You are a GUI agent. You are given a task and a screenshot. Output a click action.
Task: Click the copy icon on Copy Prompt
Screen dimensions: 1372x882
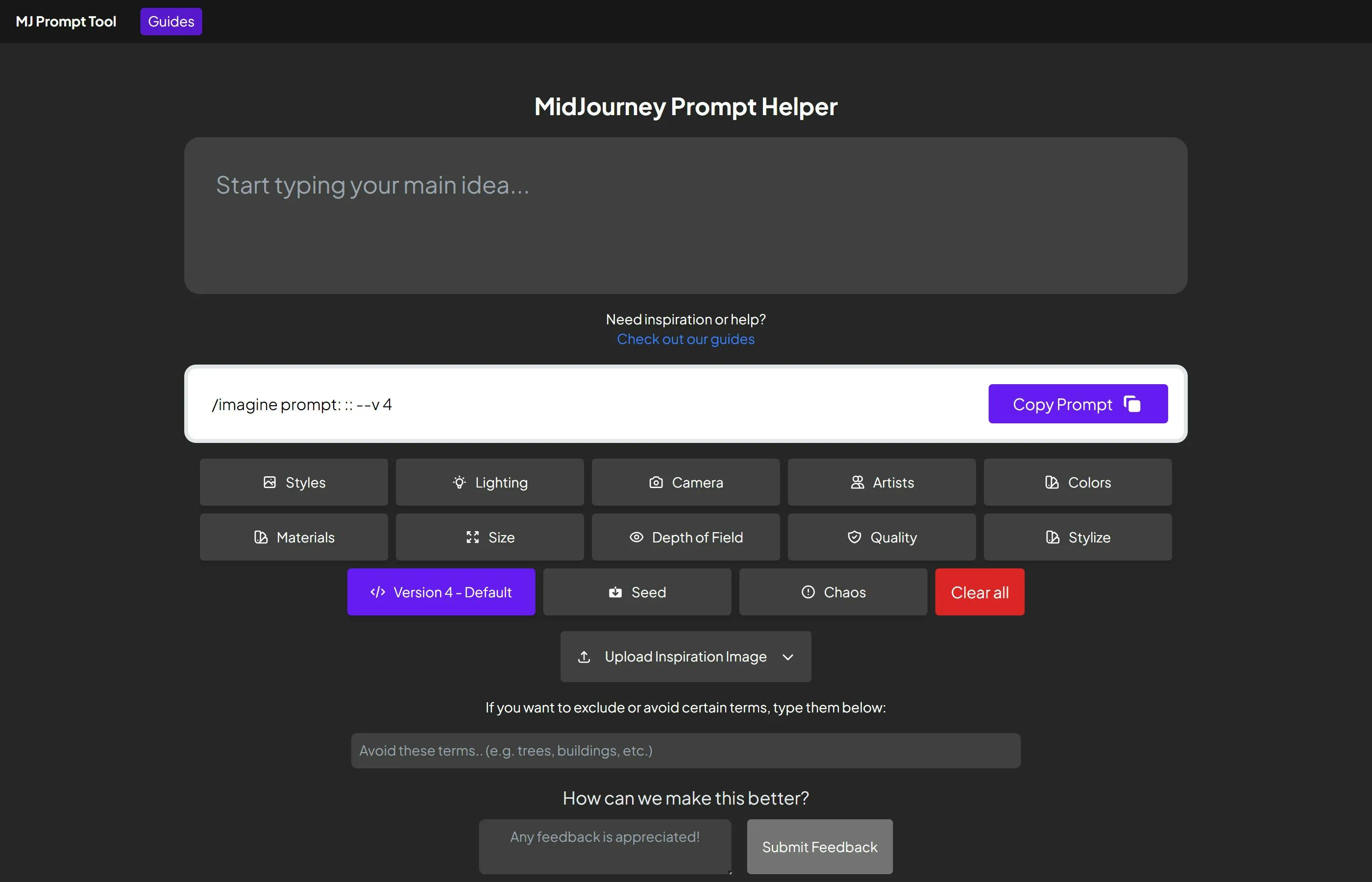coord(1132,404)
